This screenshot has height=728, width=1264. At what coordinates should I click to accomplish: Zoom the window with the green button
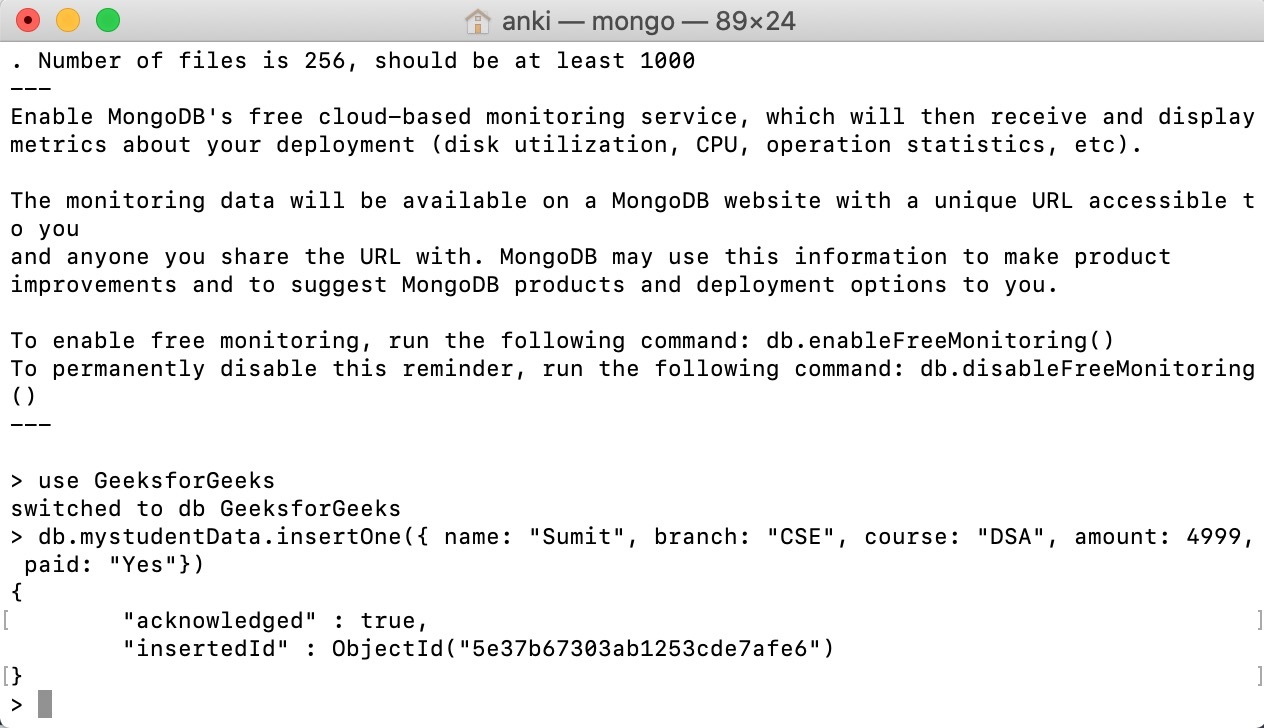coord(107,20)
